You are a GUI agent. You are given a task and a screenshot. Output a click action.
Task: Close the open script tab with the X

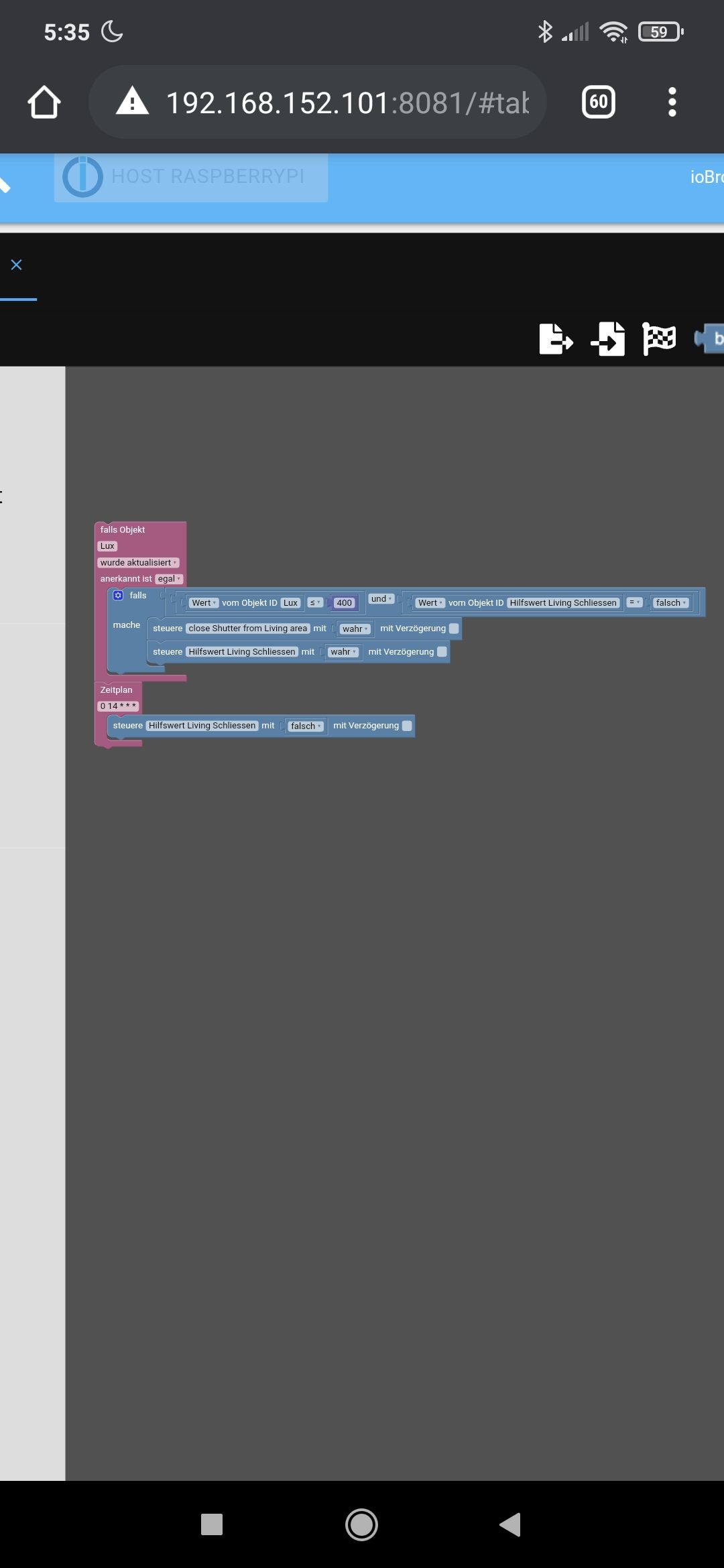(x=17, y=265)
